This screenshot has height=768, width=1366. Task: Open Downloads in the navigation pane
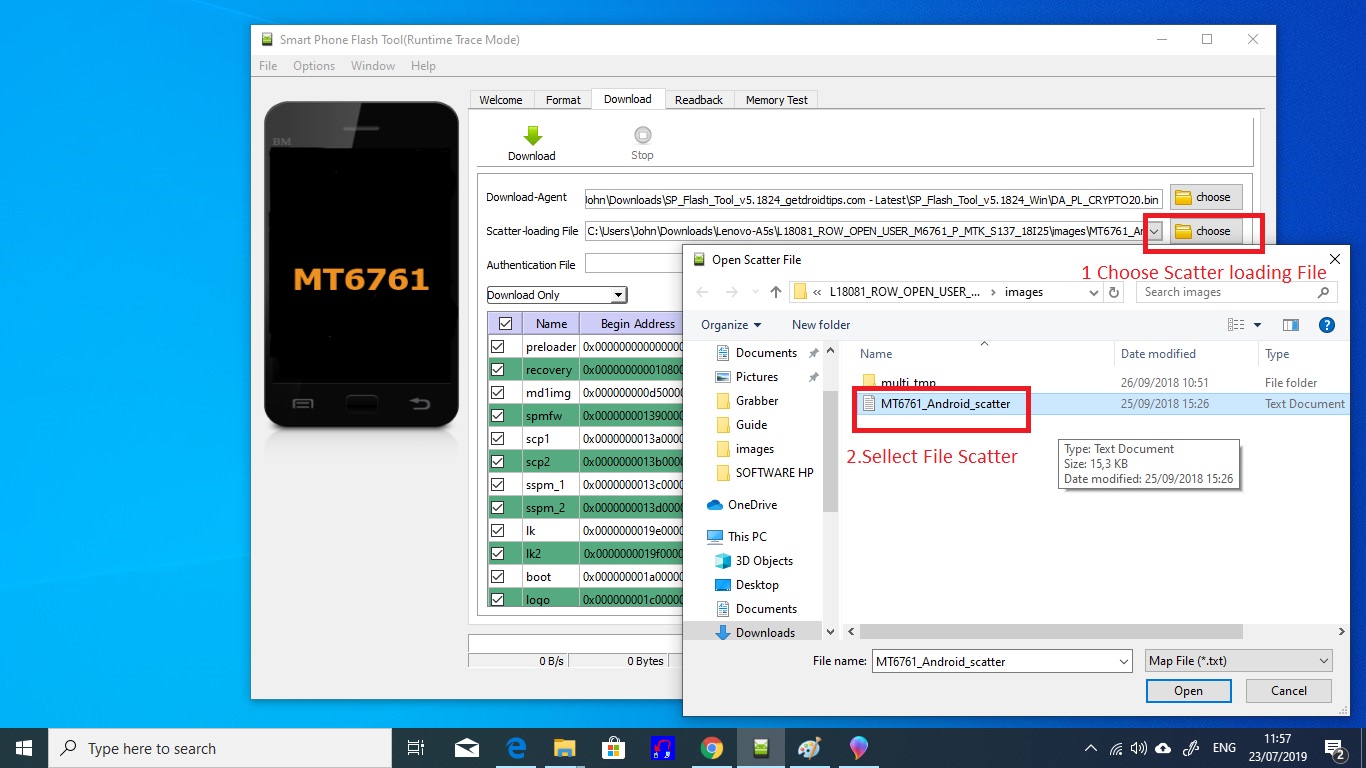[755, 633]
